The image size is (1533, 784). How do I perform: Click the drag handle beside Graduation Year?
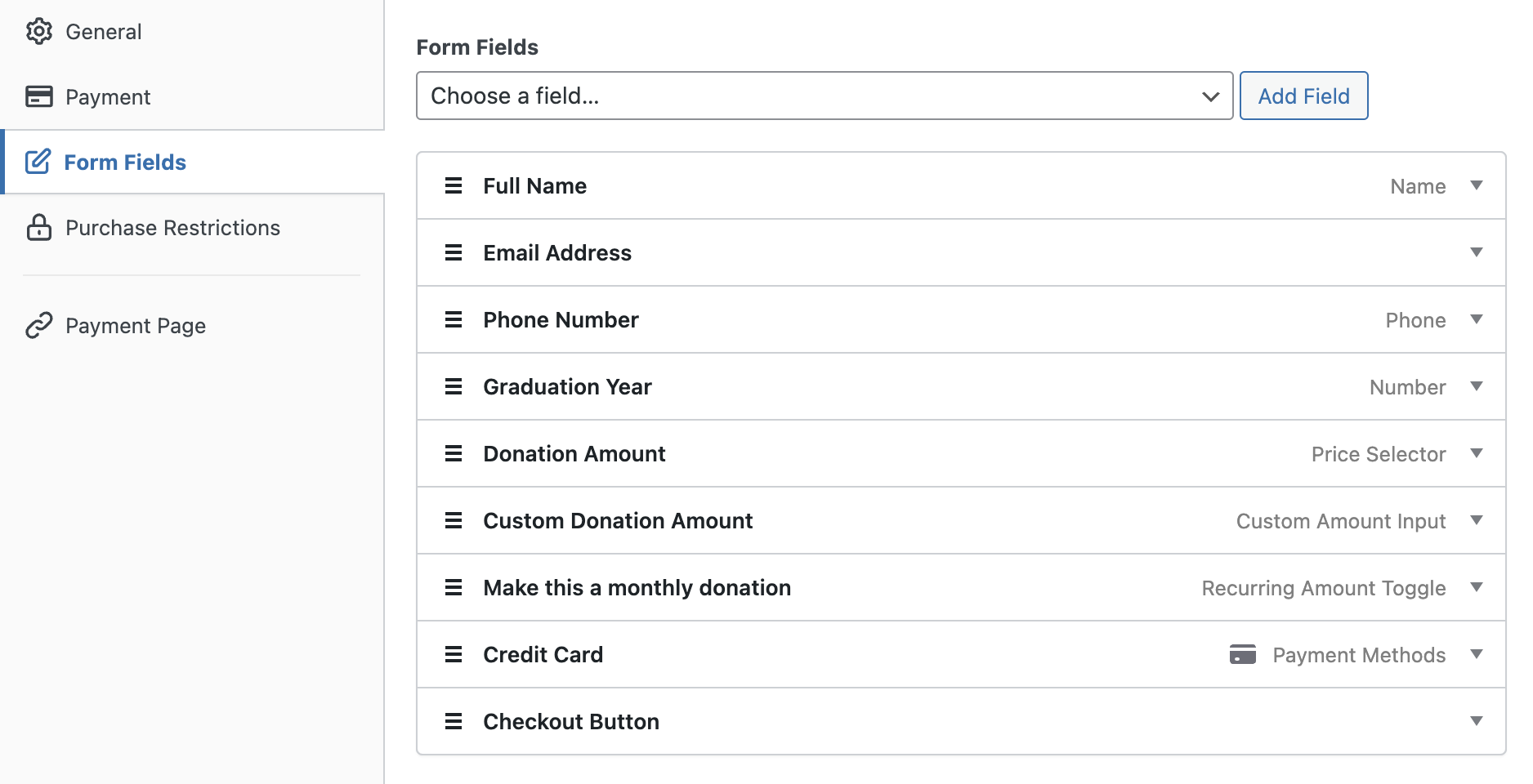tap(453, 386)
